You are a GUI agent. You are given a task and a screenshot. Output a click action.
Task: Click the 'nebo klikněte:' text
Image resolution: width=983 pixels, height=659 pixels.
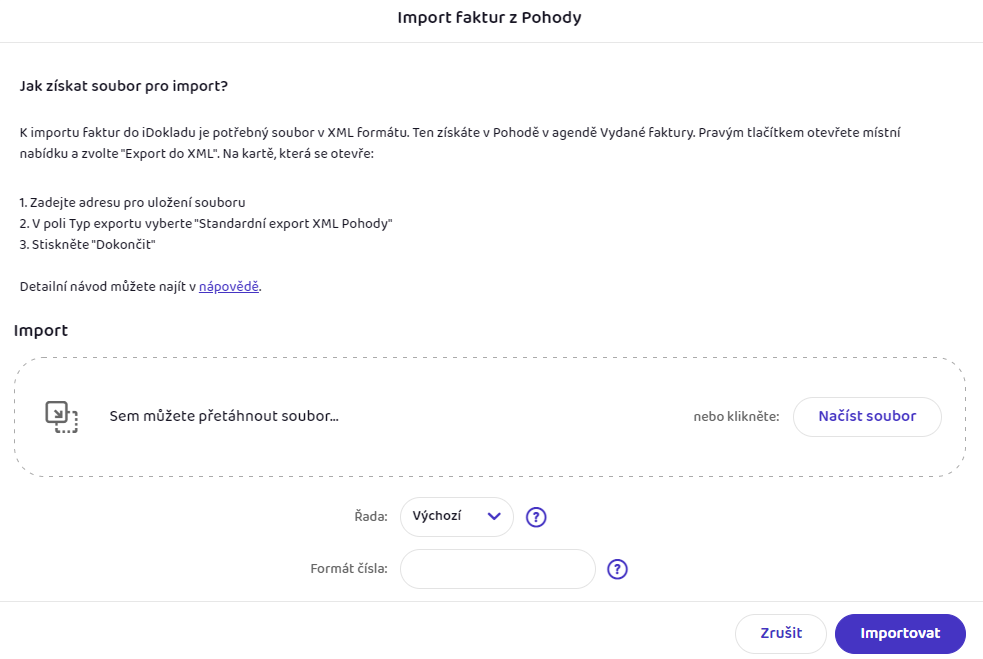737,417
